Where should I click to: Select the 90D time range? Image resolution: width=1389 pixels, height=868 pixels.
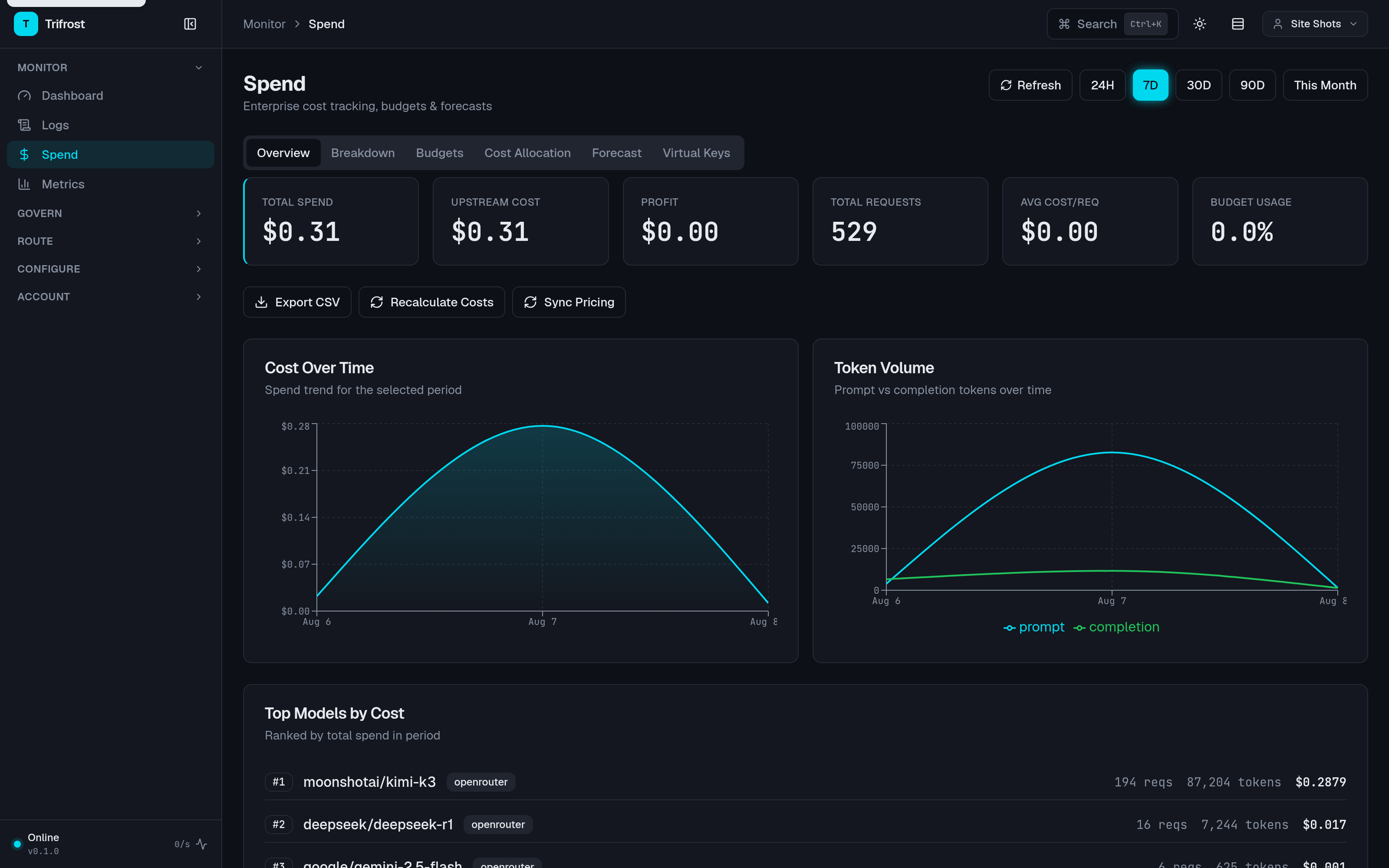[1252, 85]
